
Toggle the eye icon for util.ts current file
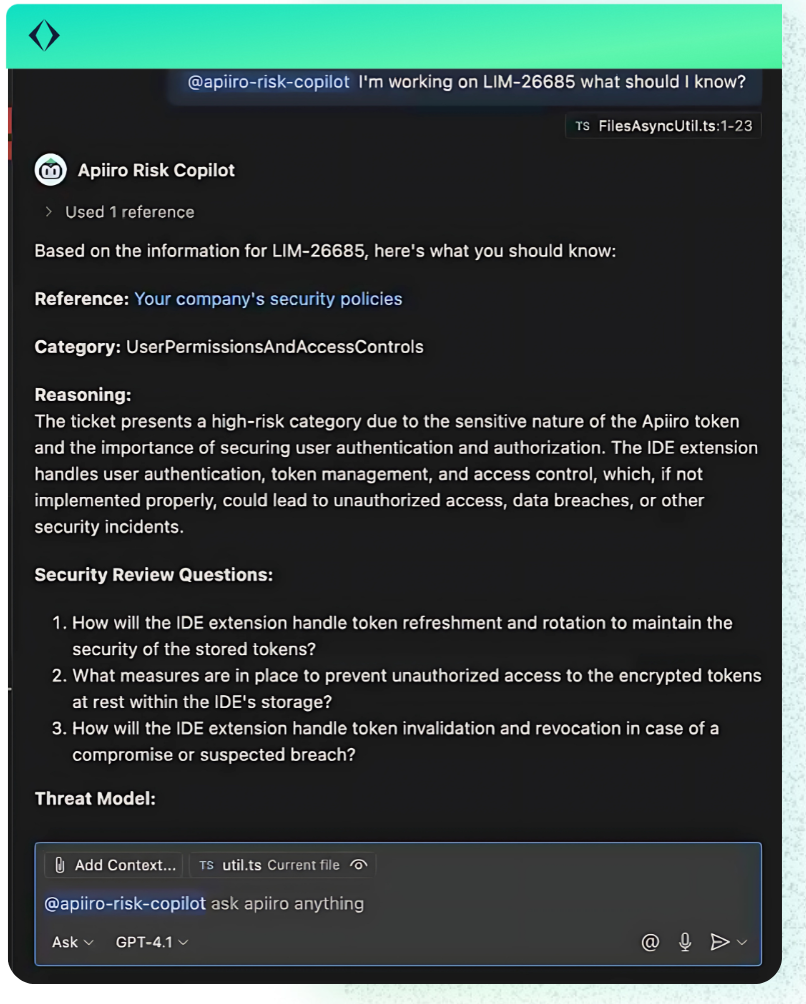point(360,865)
